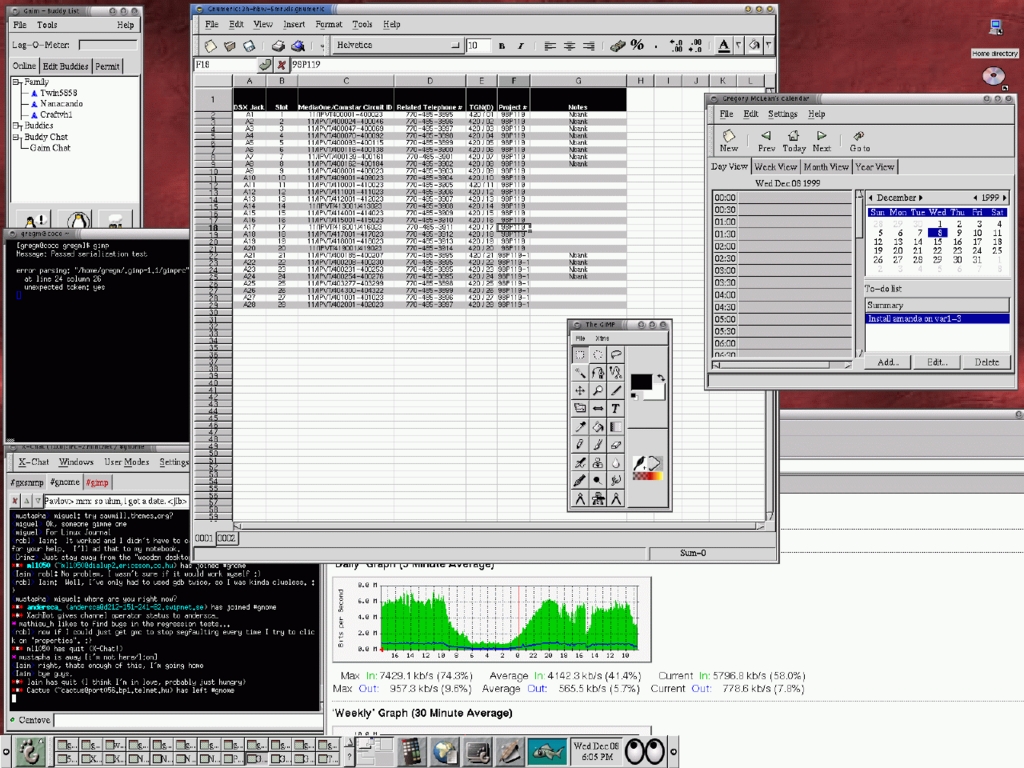Toggle bold formatting in Gnumeric
The height and width of the screenshot is (768, 1024).
click(x=501, y=44)
